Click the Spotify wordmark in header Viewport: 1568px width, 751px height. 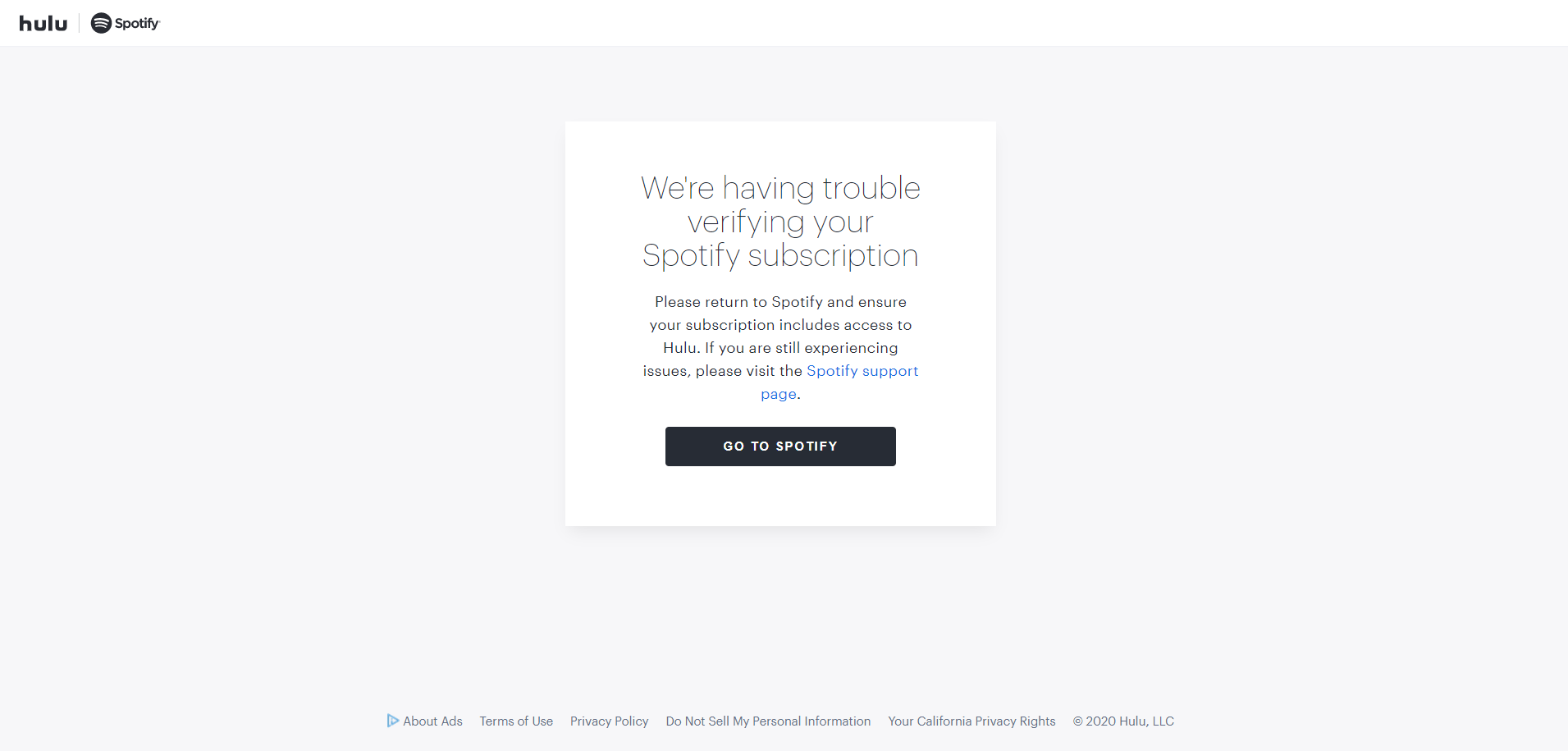(137, 24)
